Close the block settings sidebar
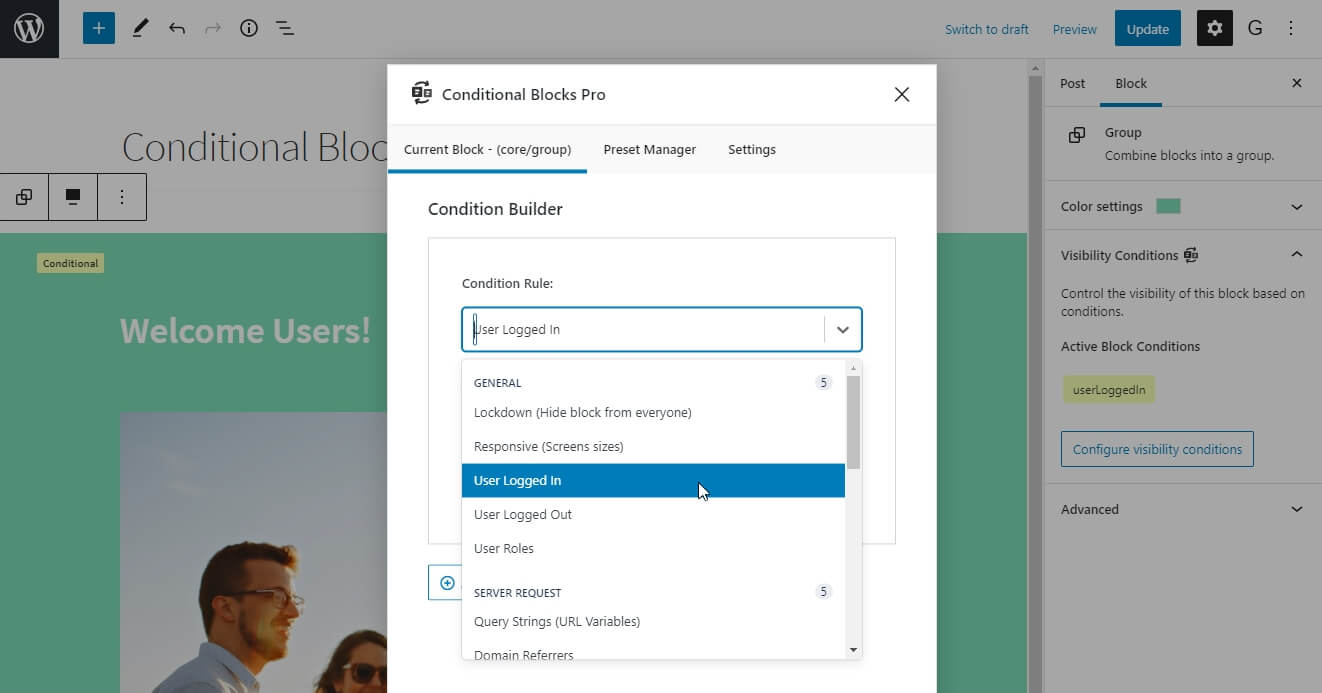1322x693 pixels. pos(1297,84)
